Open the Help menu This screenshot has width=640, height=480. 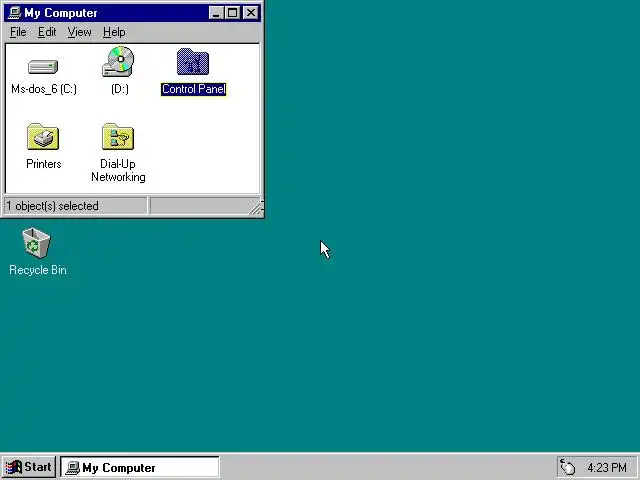coord(114,32)
